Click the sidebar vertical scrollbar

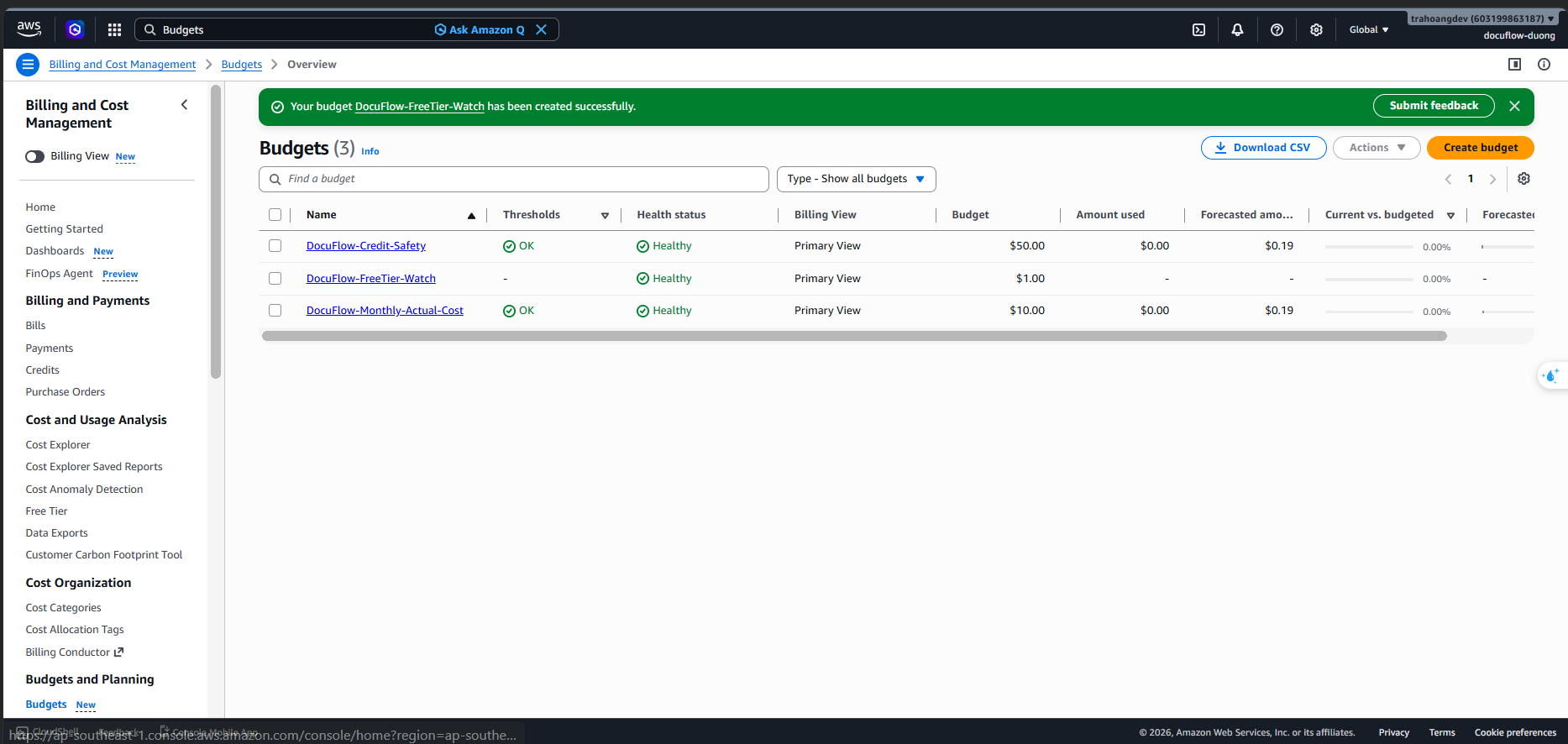[x=216, y=232]
